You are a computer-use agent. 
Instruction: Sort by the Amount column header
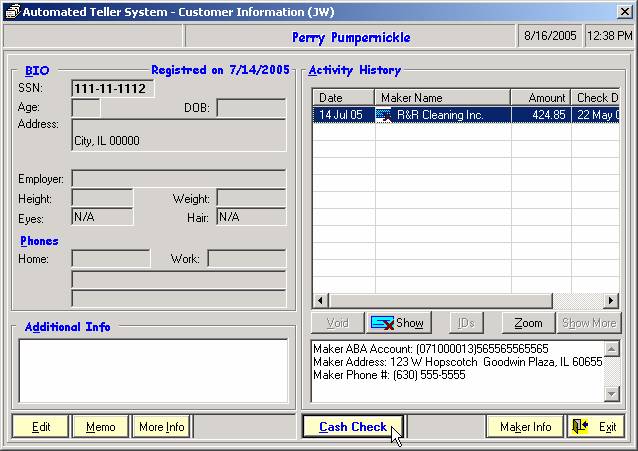[x=540, y=98]
